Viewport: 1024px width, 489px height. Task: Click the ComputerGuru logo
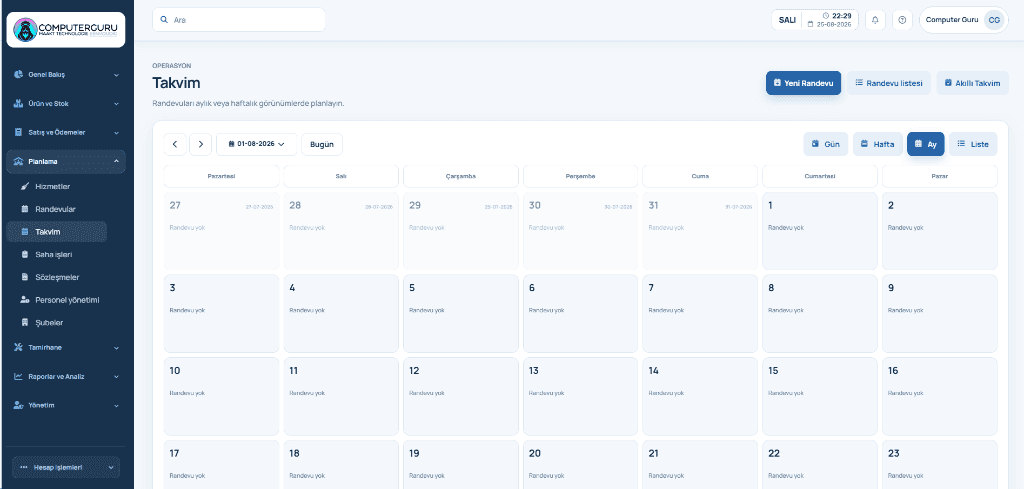[x=65, y=30]
